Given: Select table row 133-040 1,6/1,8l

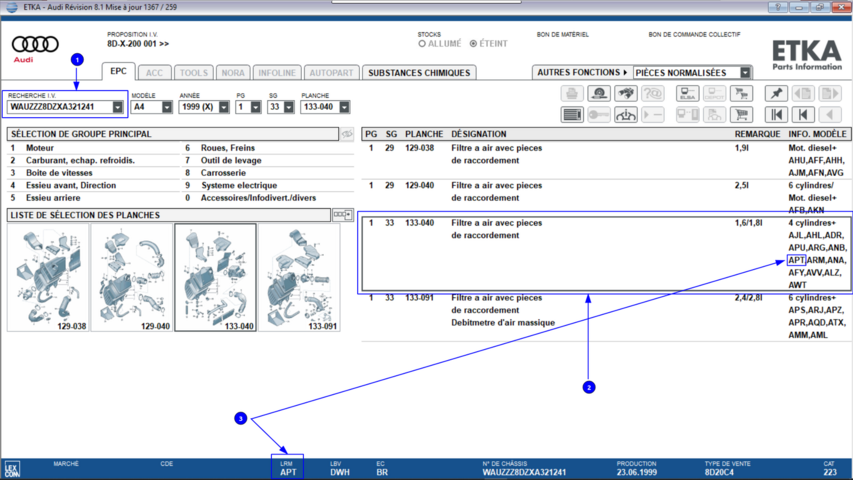Looking at the screenshot, I should click(607, 254).
